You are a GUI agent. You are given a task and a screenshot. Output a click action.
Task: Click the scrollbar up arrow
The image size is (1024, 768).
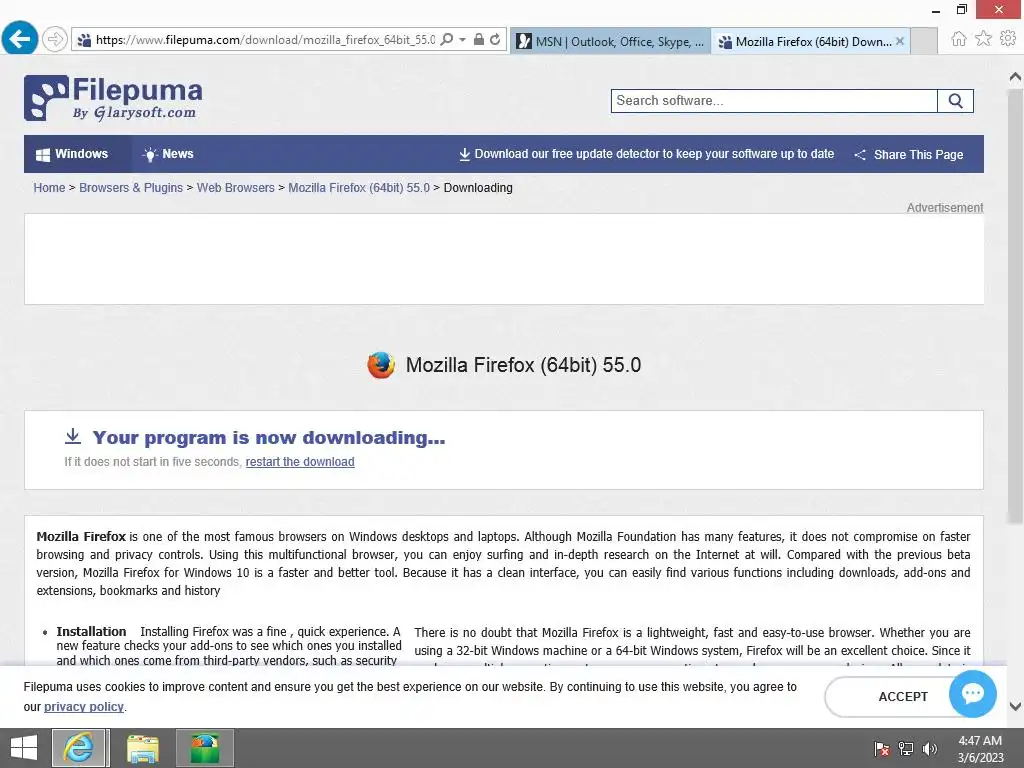point(1016,77)
